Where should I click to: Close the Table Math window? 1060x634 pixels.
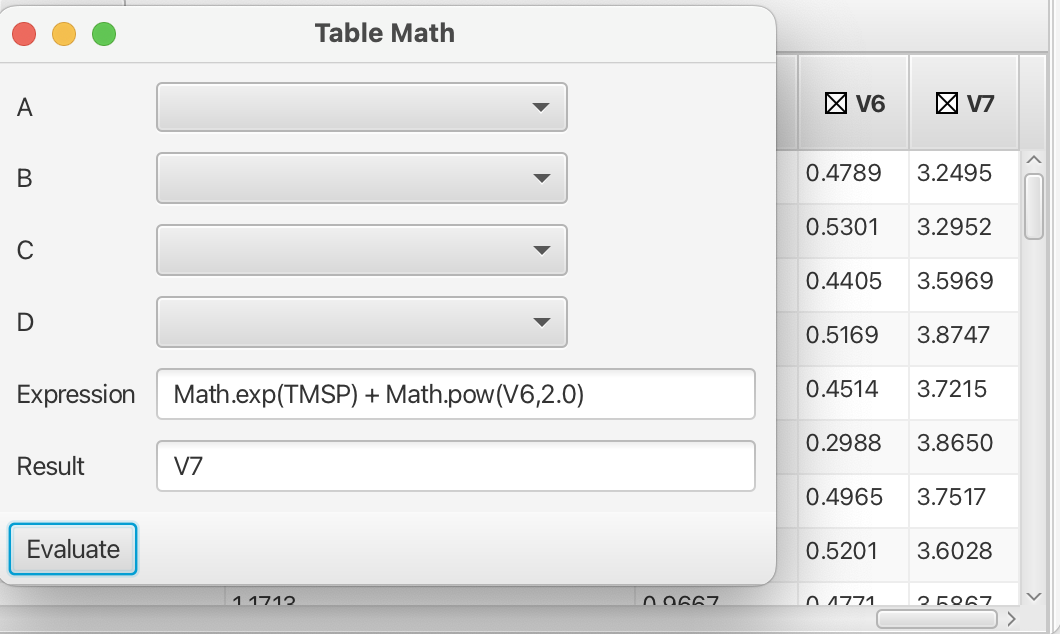pyautogui.click(x=24, y=34)
